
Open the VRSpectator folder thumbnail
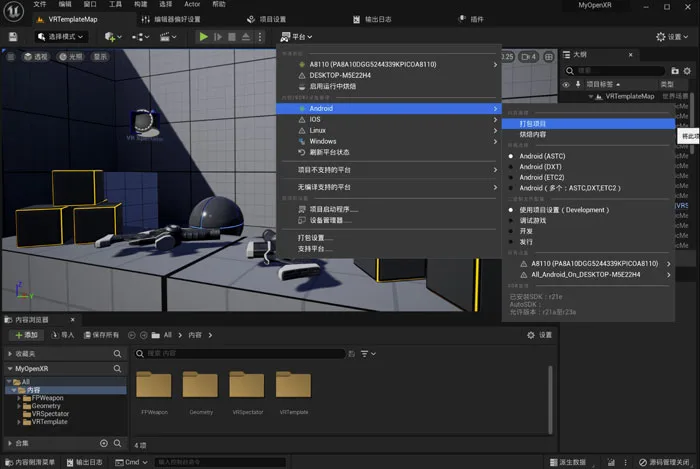(x=247, y=384)
